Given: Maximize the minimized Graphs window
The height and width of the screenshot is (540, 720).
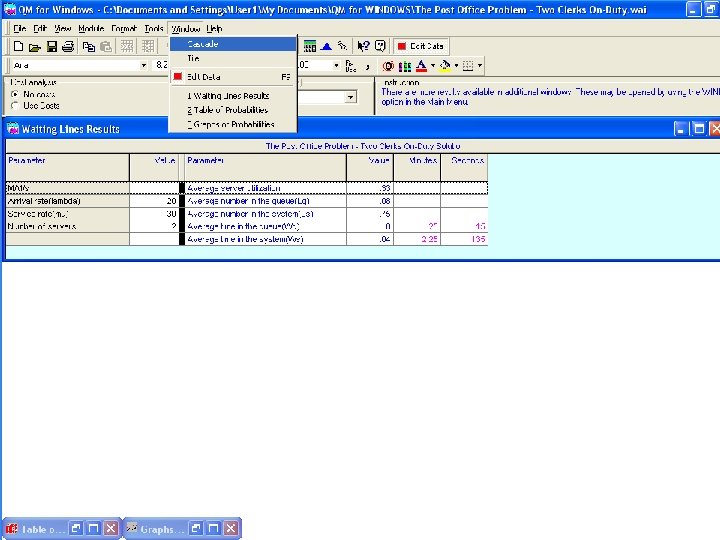Looking at the screenshot, I should click(213, 529).
